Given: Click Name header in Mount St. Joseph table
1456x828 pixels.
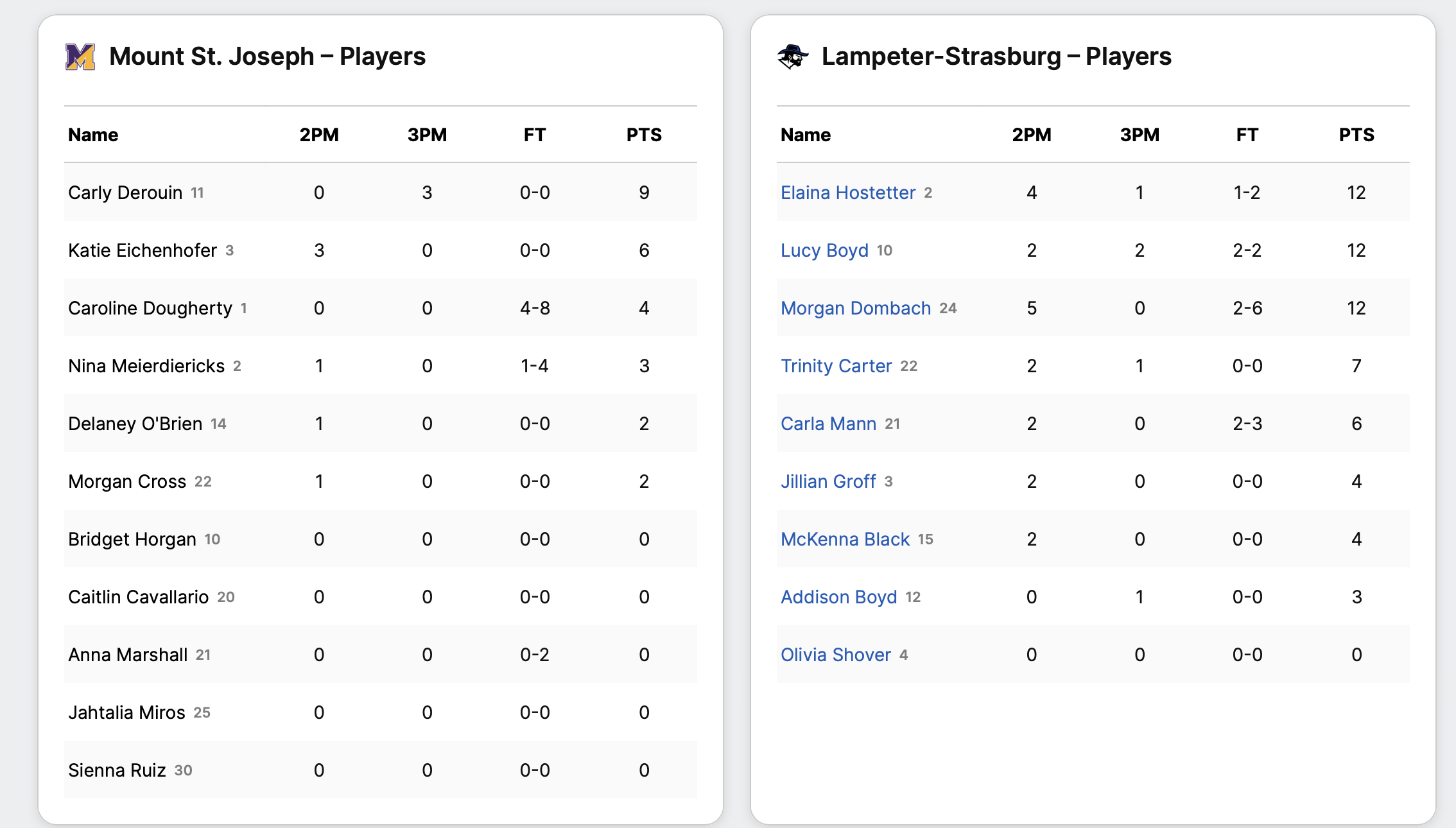Looking at the screenshot, I should [x=93, y=135].
